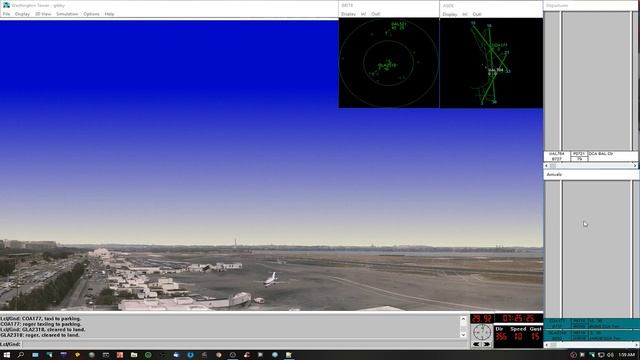Open the Help menu
Image resolution: width=640 pixels, height=360 pixels.
(109, 14)
